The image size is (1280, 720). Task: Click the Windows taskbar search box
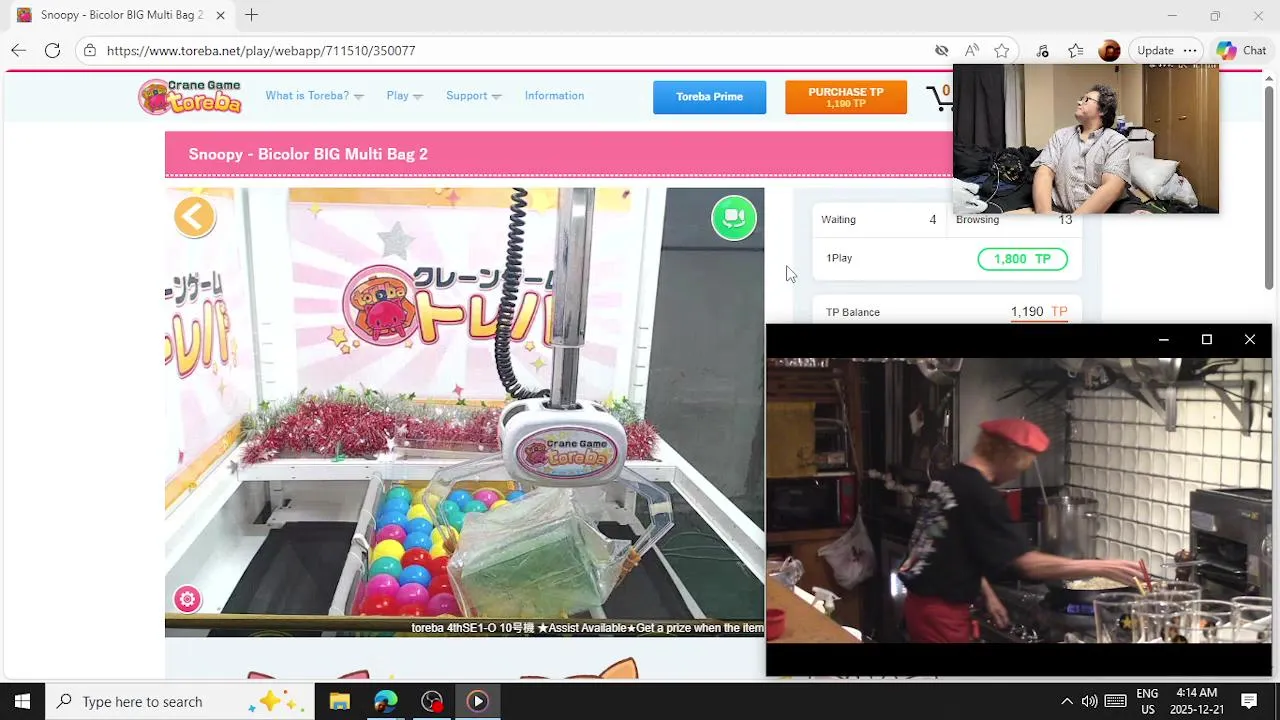tap(180, 701)
